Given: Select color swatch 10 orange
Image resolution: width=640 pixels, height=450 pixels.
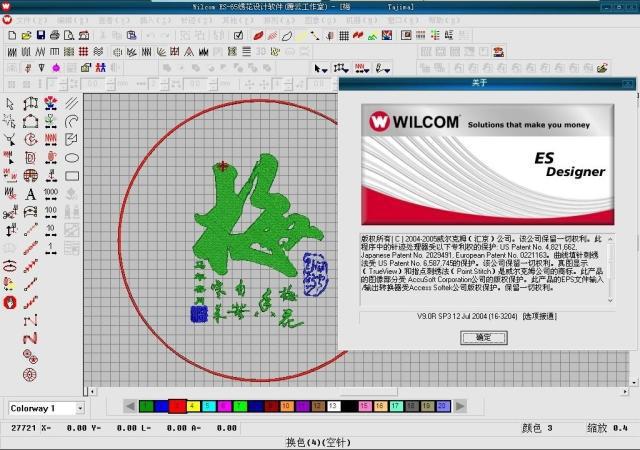Looking at the screenshot, I should (287, 406).
